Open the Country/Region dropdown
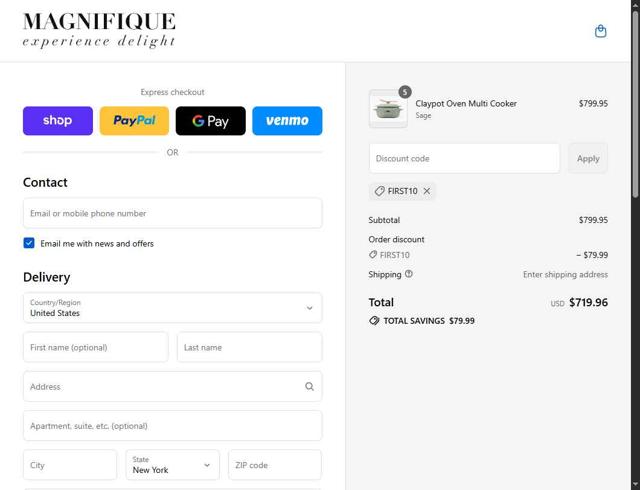Screen dimensions: 640x490 (173, 308)
